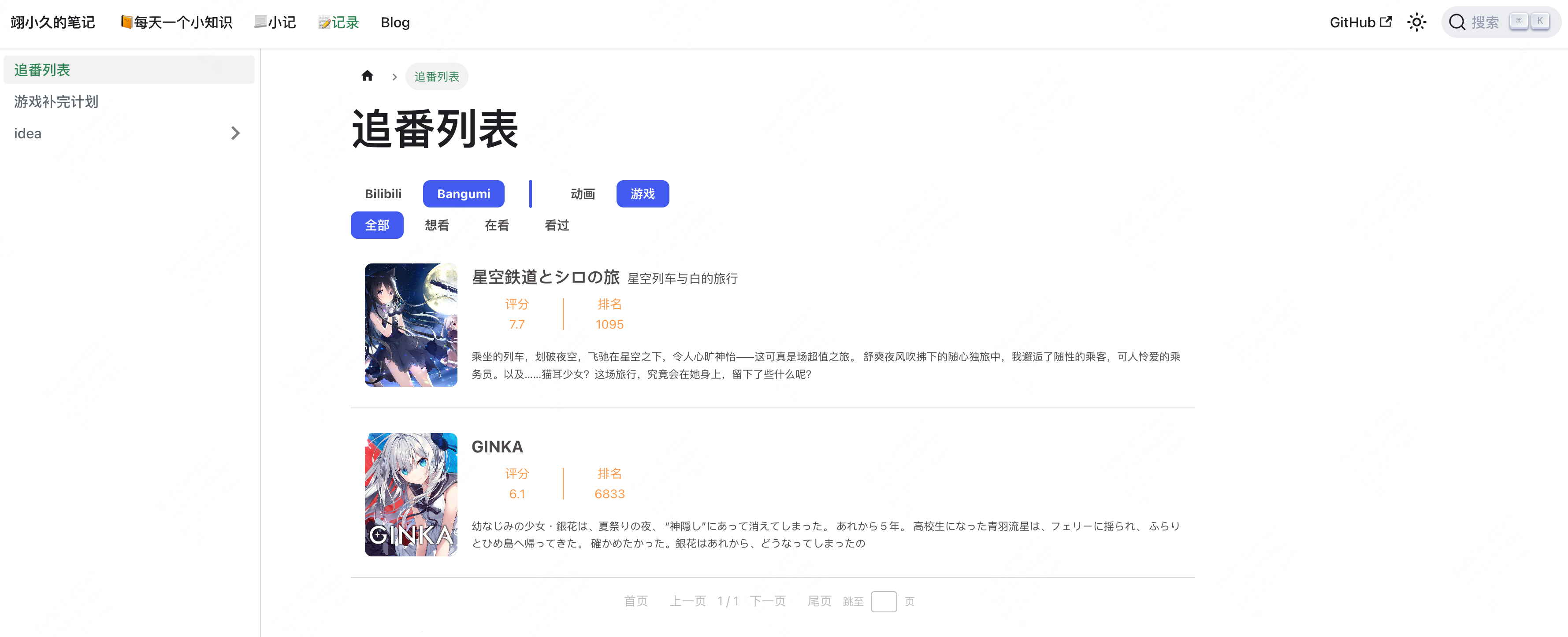Open 每天一个小知识 nav item with book icon
The image size is (1568, 637).
(176, 22)
